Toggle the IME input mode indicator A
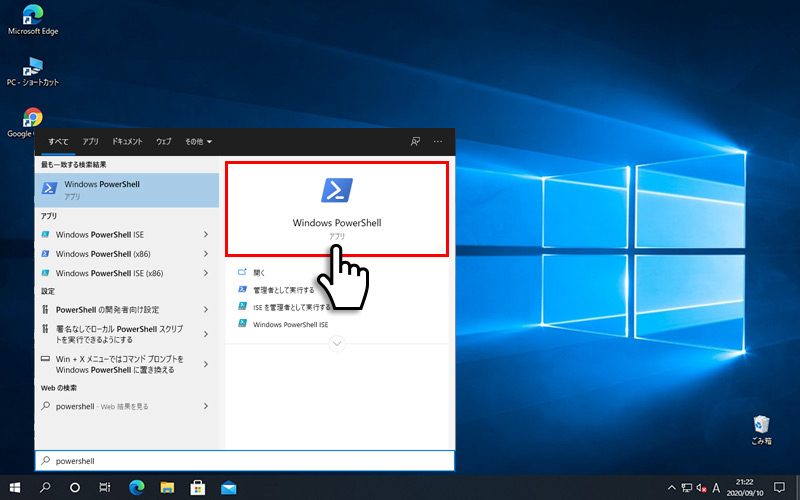 (x=716, y=488)
